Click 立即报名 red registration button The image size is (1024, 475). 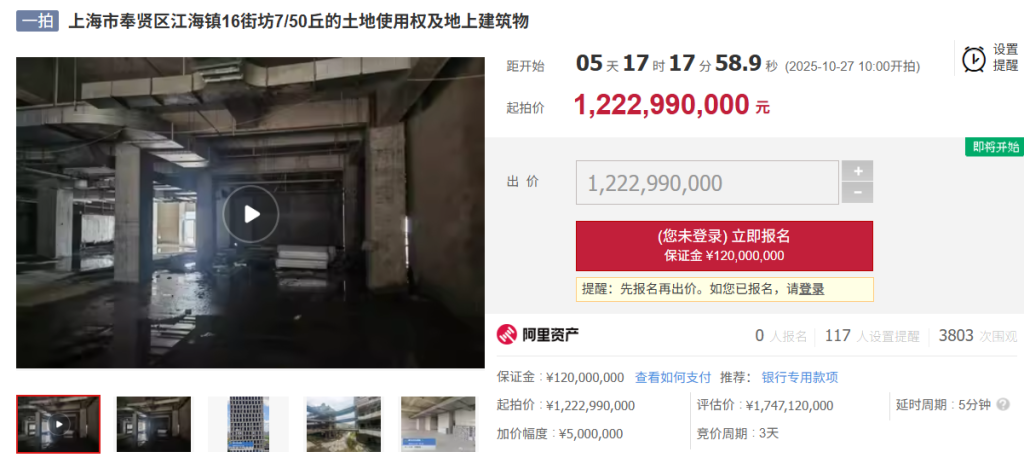coord(724,246)
